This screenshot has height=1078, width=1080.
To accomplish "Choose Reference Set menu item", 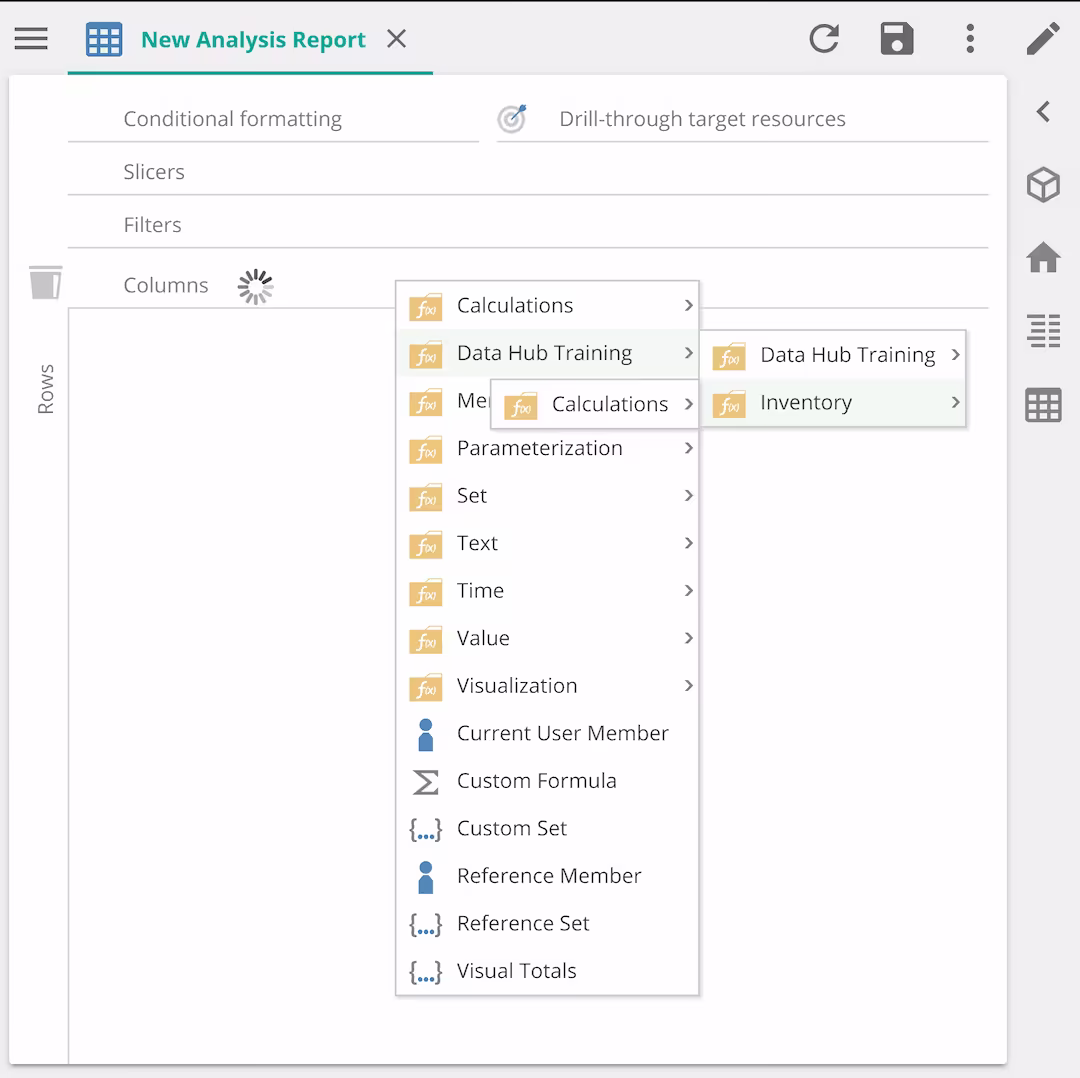I will (523, 923).
